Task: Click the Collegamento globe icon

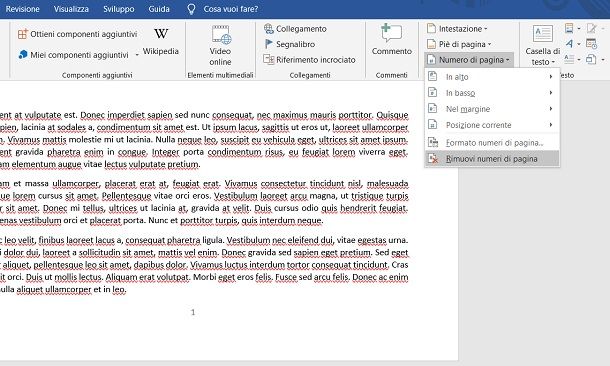Action: 269,28
